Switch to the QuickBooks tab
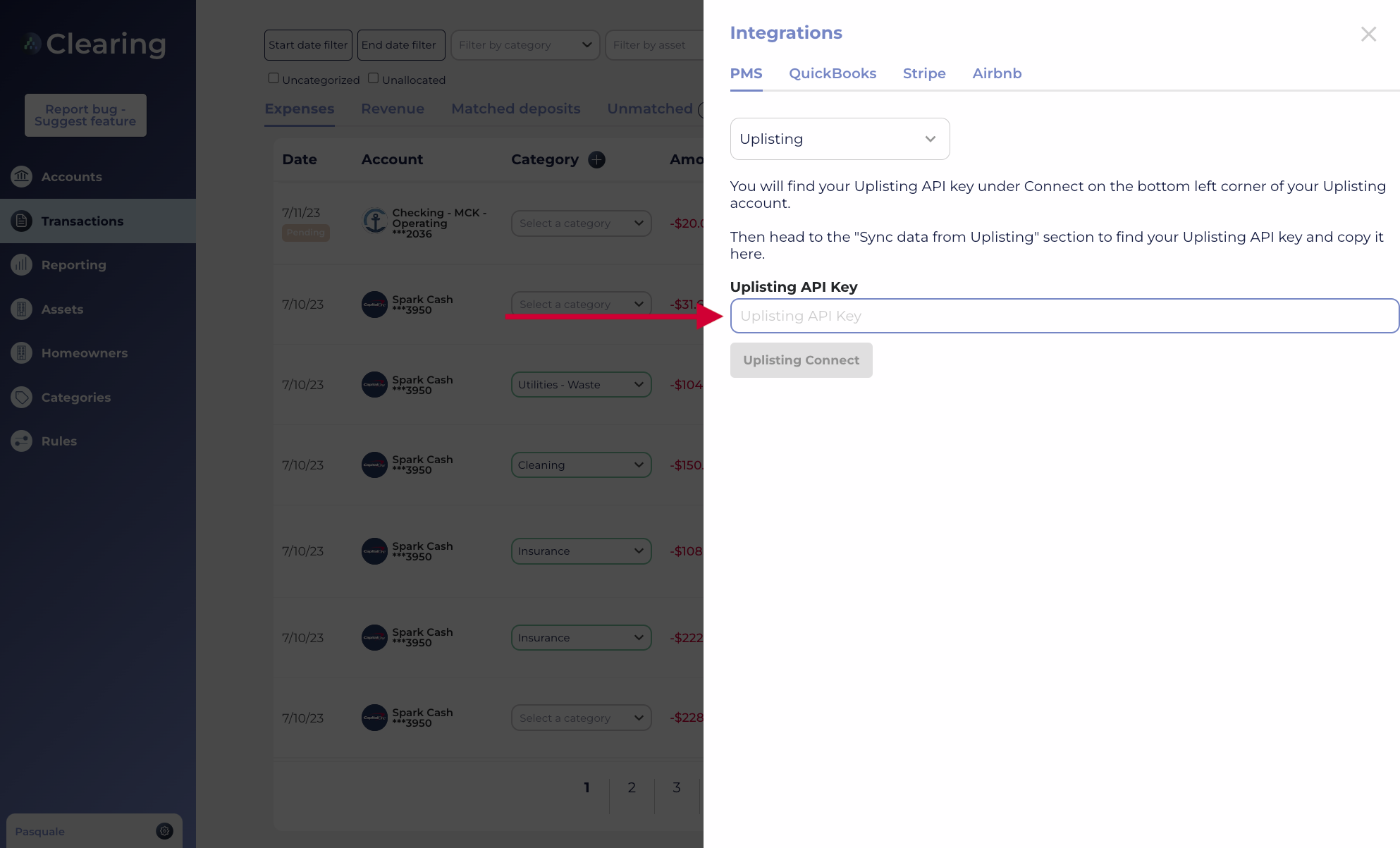This screenshot has height=848, width=1400. point(833,73)
